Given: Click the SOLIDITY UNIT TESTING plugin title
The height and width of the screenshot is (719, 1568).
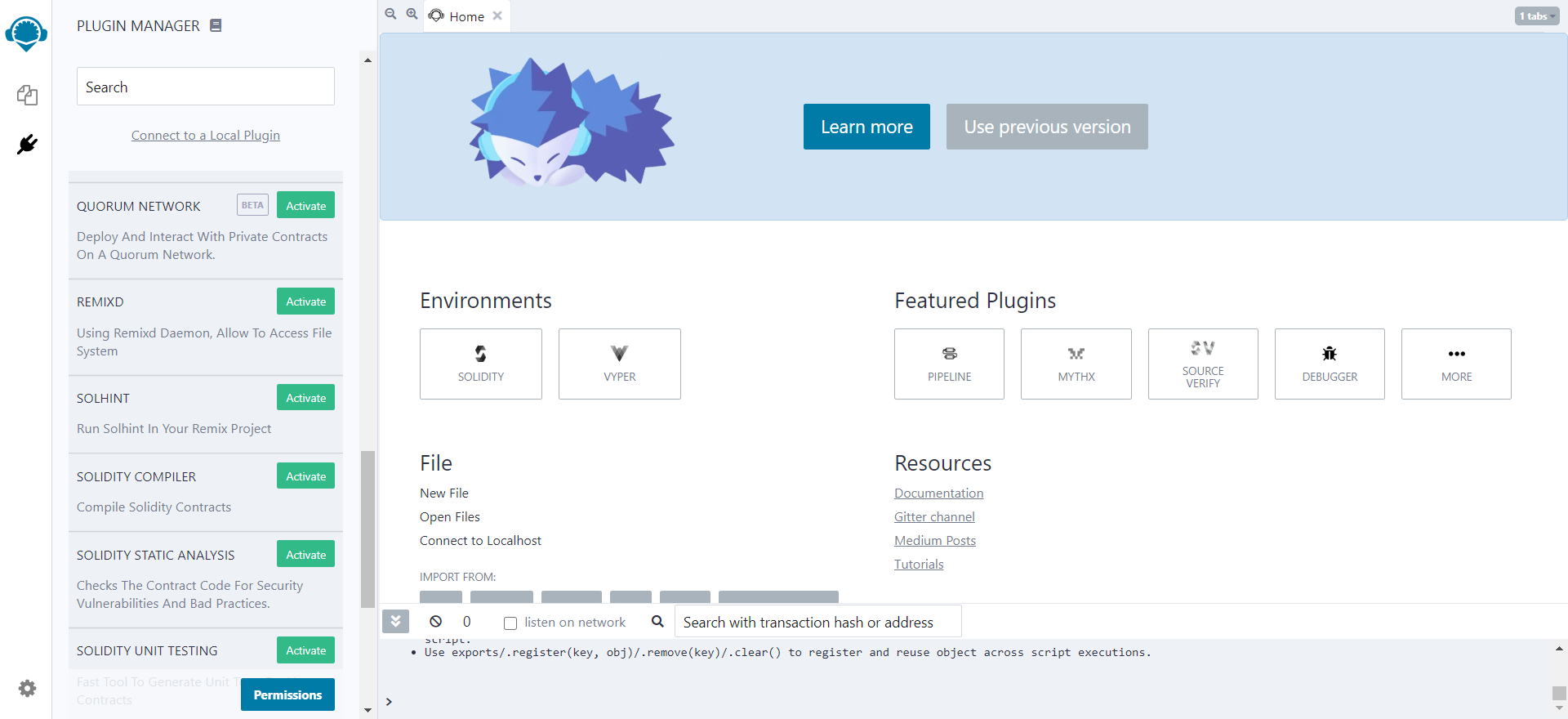Looking at the screenshot, I should click(147, 650).
